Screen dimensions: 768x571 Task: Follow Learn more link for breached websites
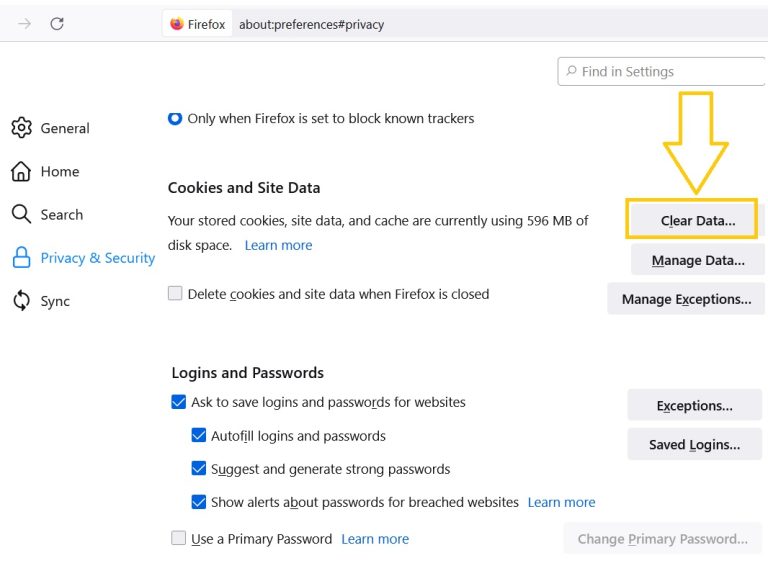561,502
